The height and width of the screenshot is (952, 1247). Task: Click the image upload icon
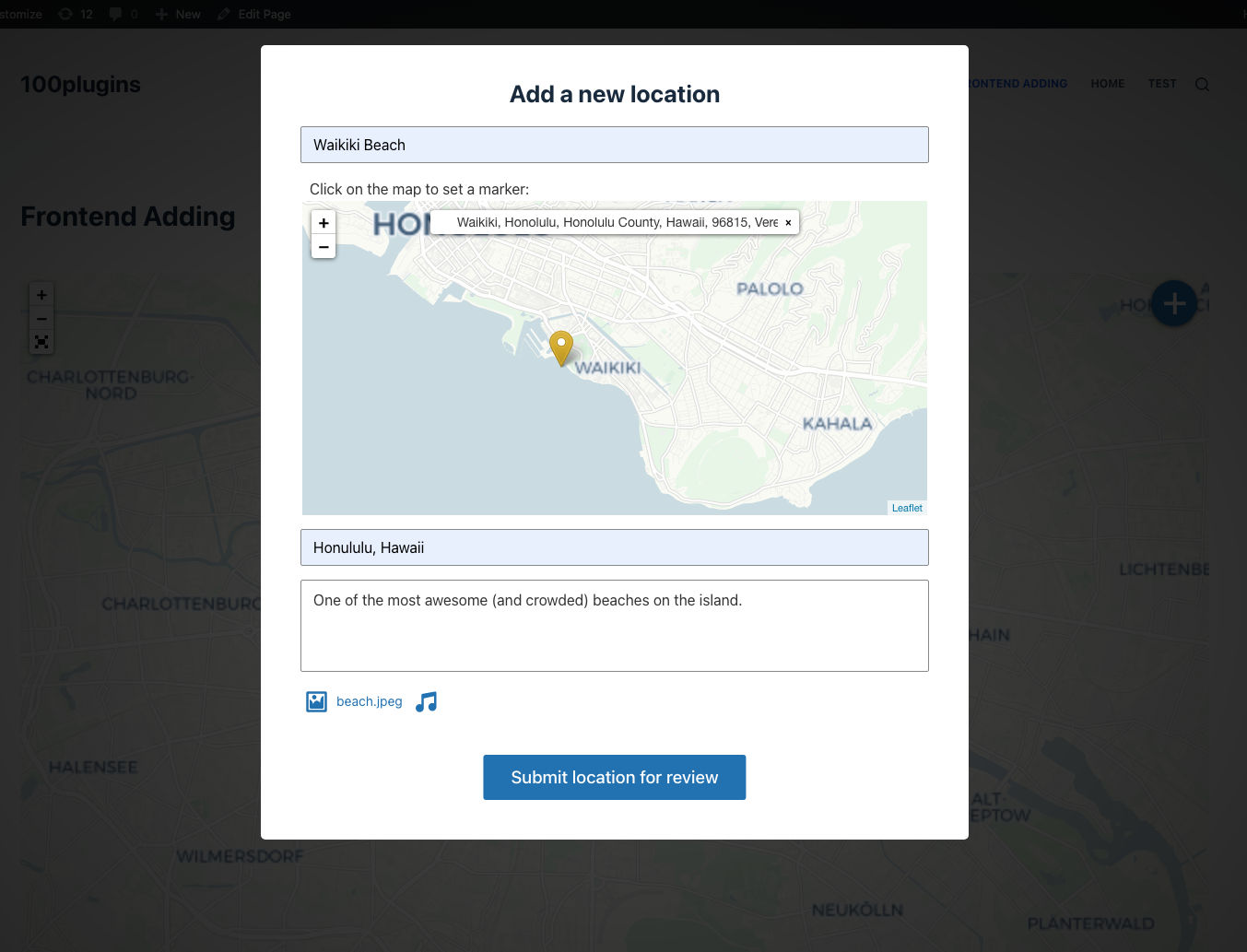coord(316,702)
